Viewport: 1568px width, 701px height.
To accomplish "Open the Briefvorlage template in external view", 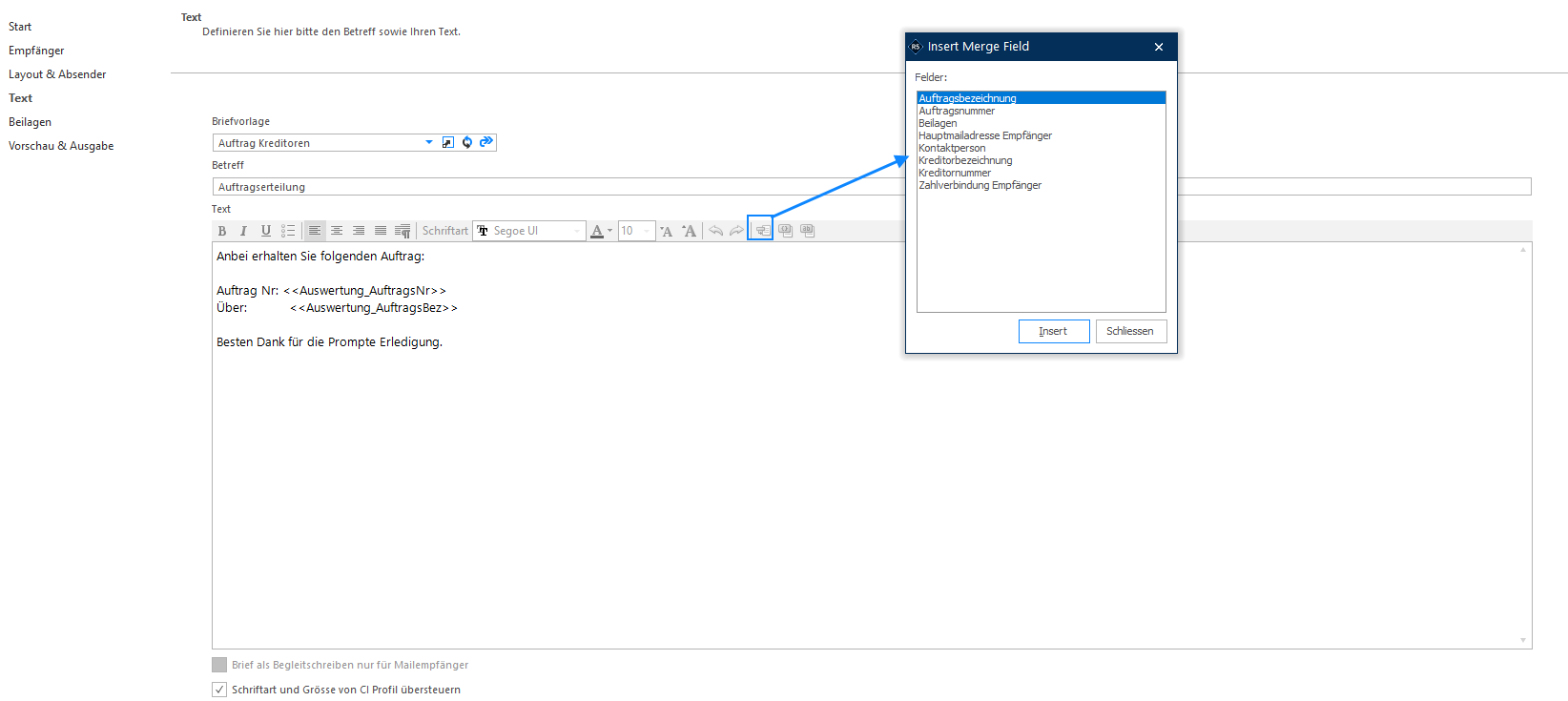I will (448, 143).
